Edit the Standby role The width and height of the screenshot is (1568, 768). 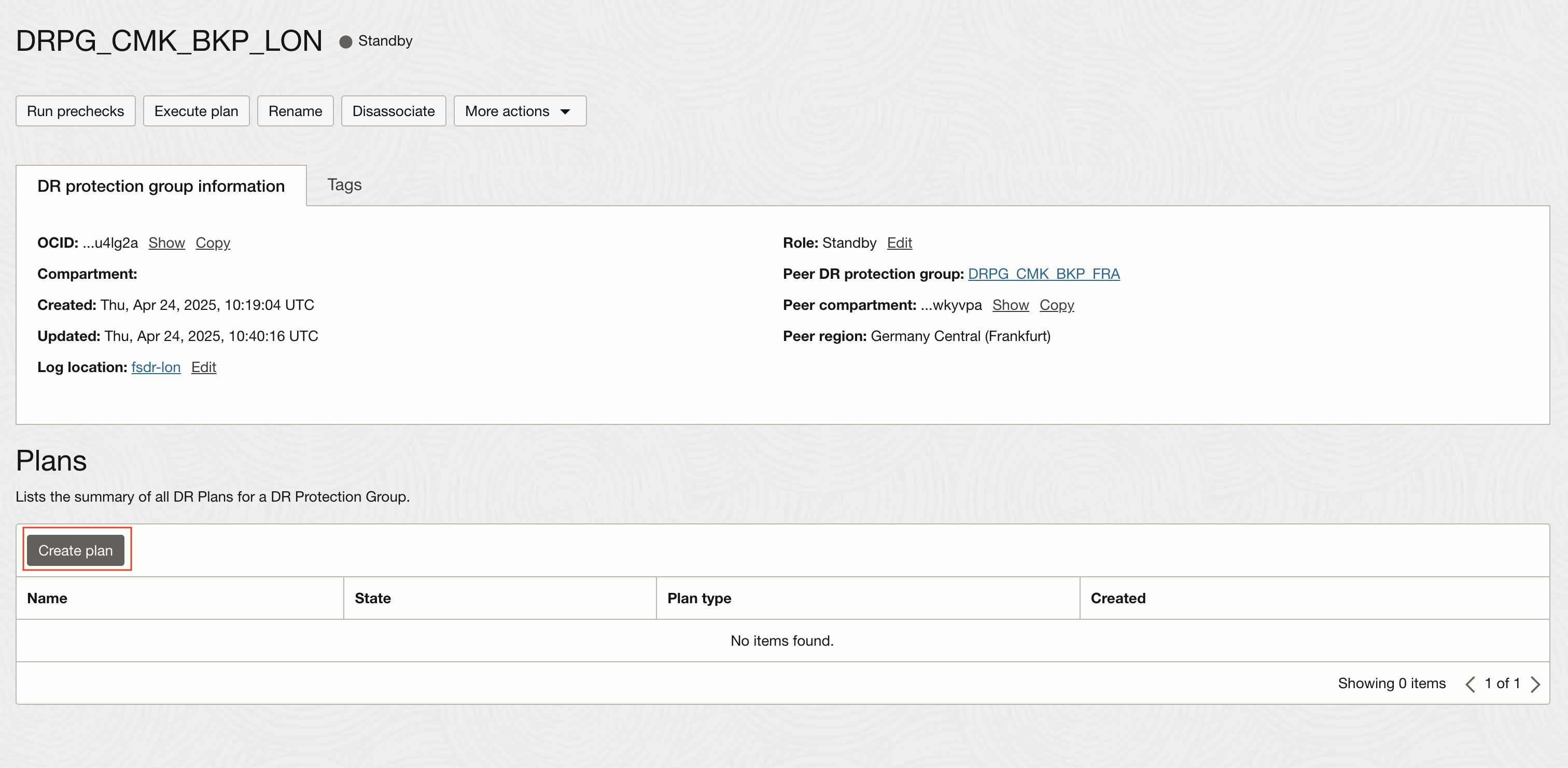[899, 243]
